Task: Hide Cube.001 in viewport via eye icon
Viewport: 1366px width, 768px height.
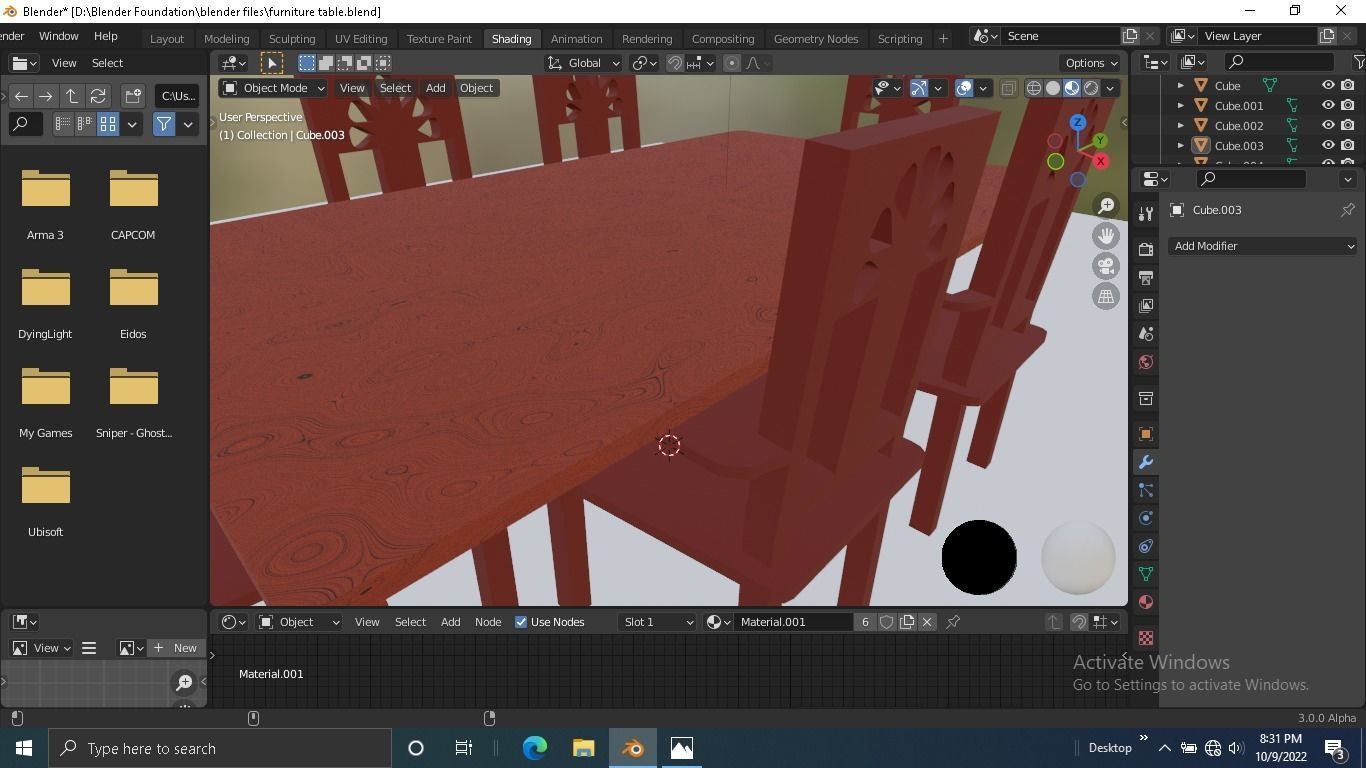Action: point(1328,105)
